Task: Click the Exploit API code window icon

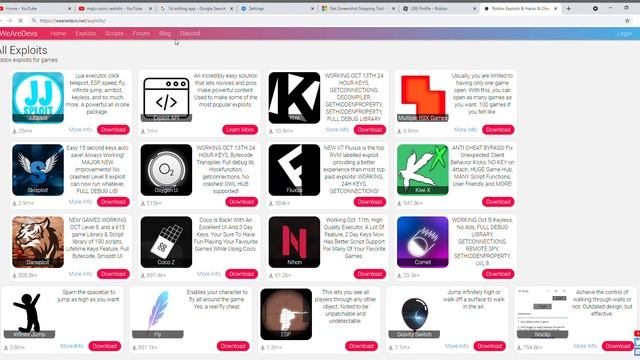Action: pos(166,98)
